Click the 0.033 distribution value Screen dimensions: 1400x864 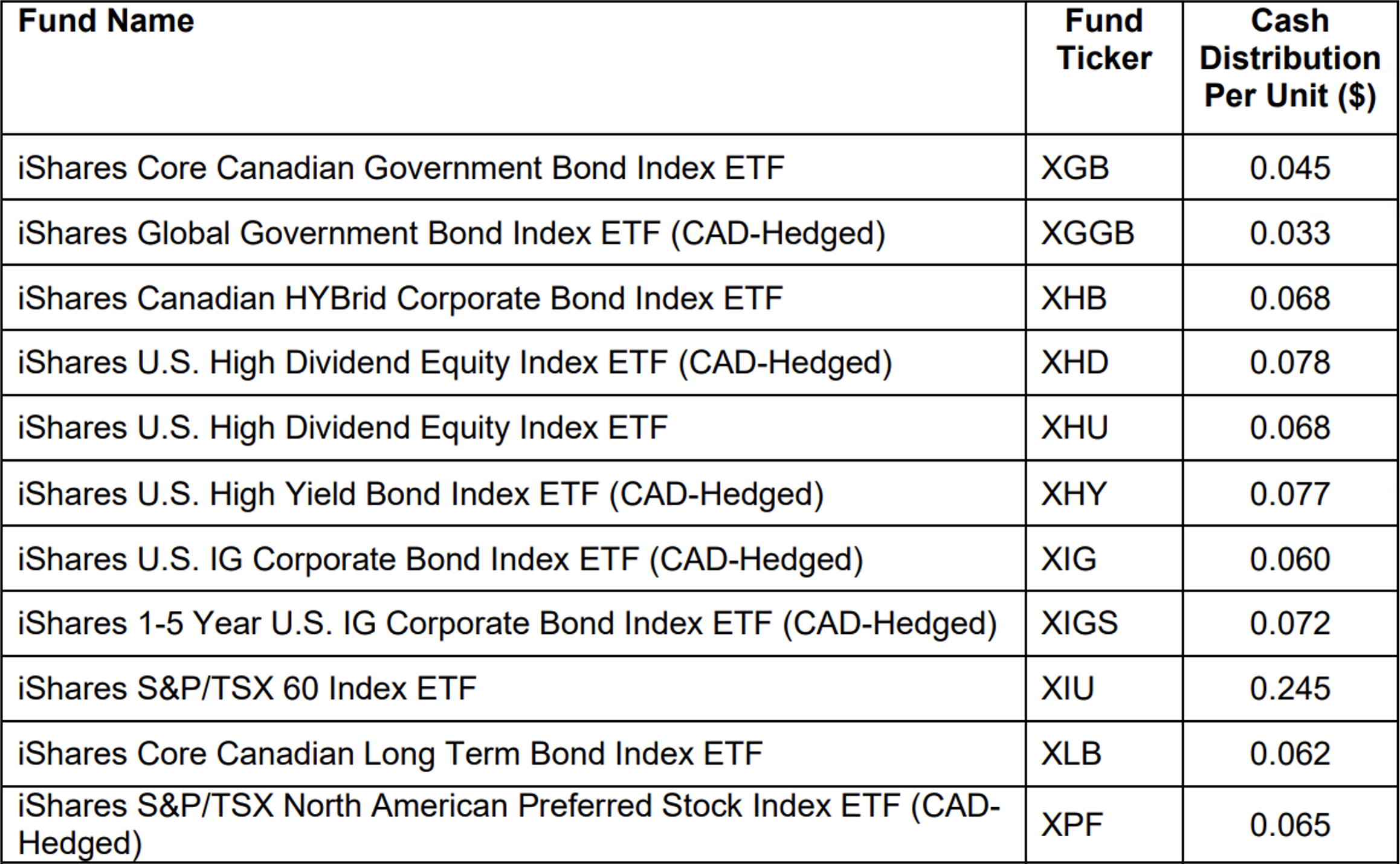pos(1290,233)
